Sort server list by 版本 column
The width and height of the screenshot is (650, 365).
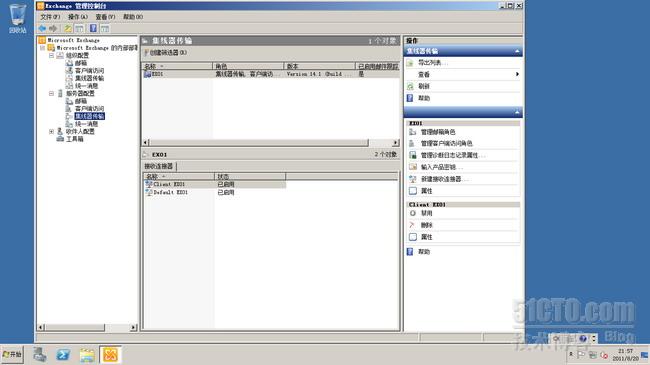pyautogui.click(x=320, y=66)
